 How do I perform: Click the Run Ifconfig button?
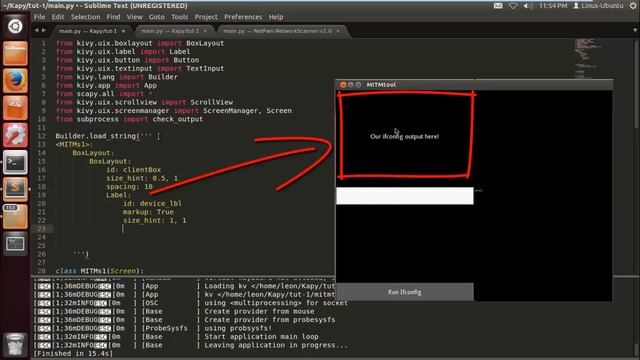click(x=404, y=292)
